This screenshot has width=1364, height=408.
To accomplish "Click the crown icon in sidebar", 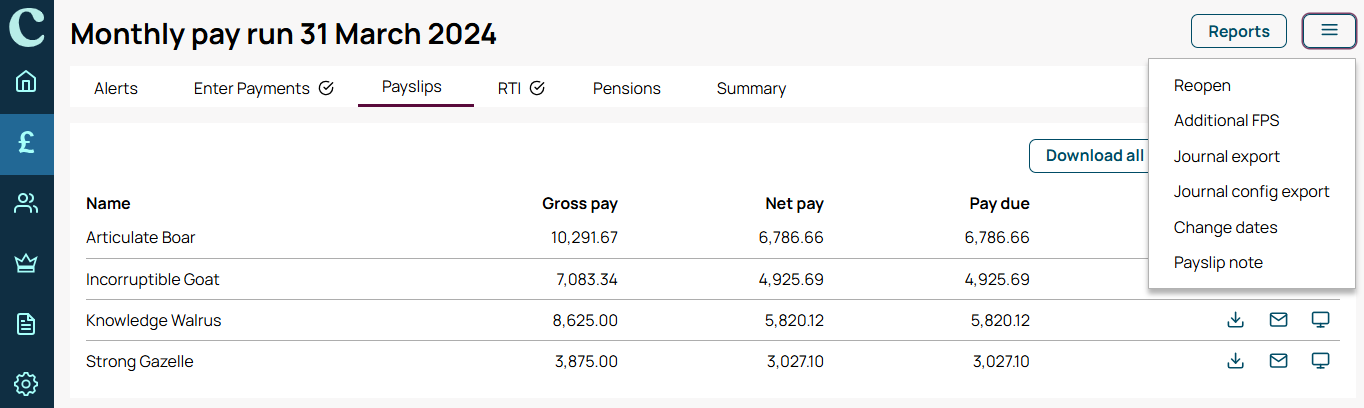I will click(x=26, y=263).
